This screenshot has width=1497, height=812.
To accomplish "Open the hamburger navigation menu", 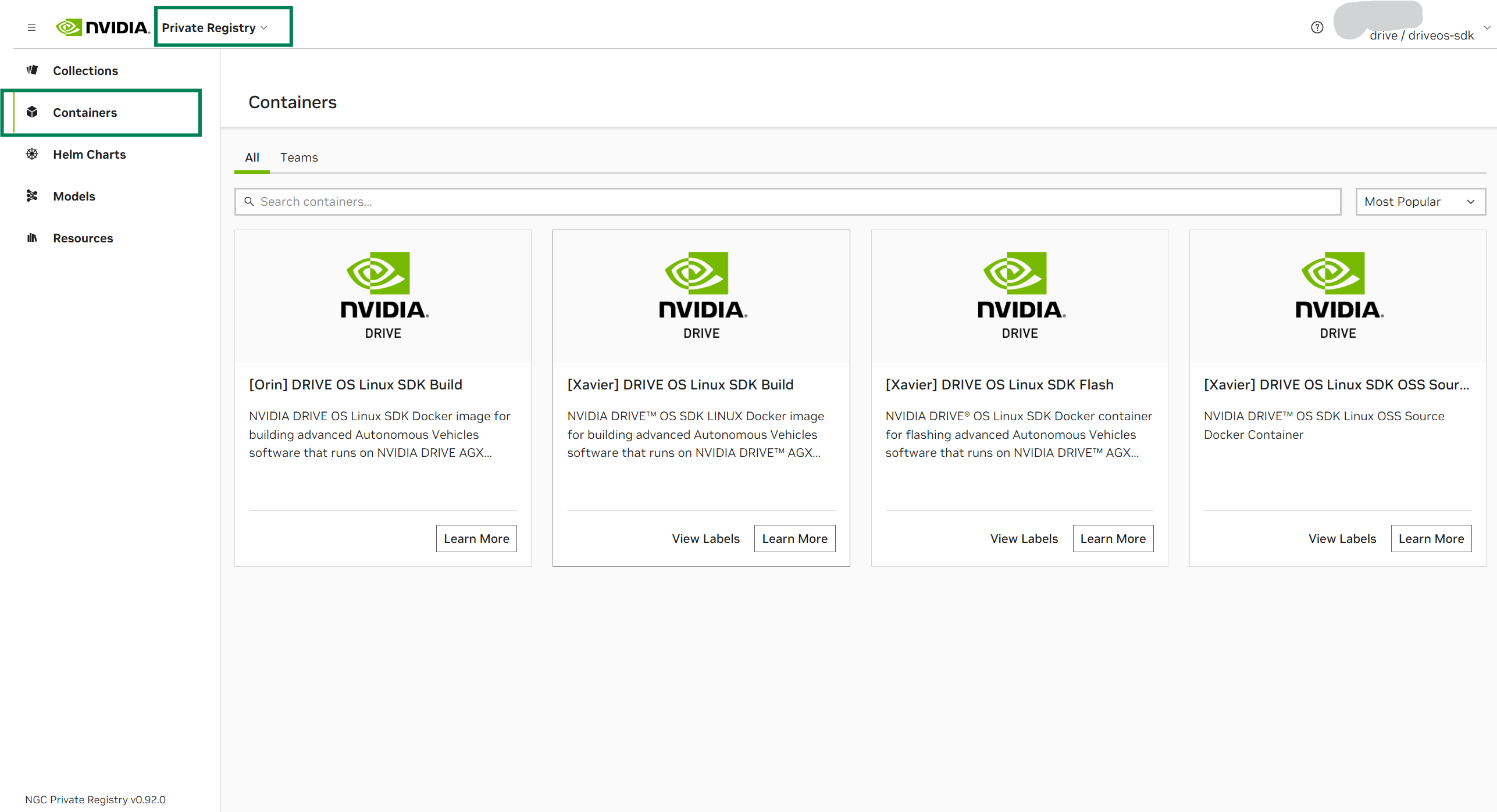I will click(31, 27).
